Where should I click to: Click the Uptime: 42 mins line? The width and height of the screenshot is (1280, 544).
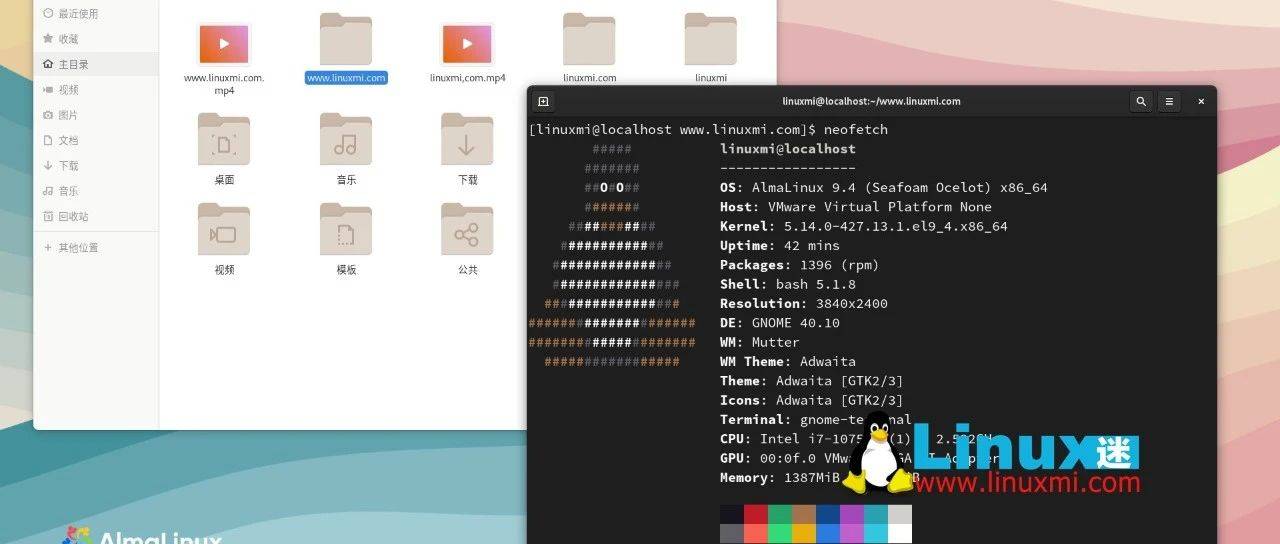780,246
